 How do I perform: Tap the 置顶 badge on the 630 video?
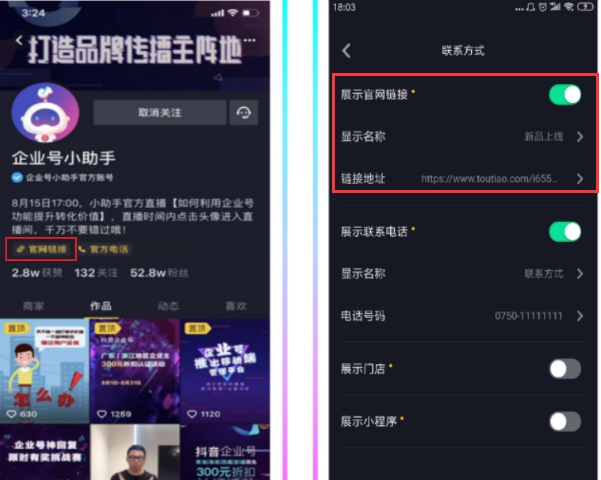[16, 329]
